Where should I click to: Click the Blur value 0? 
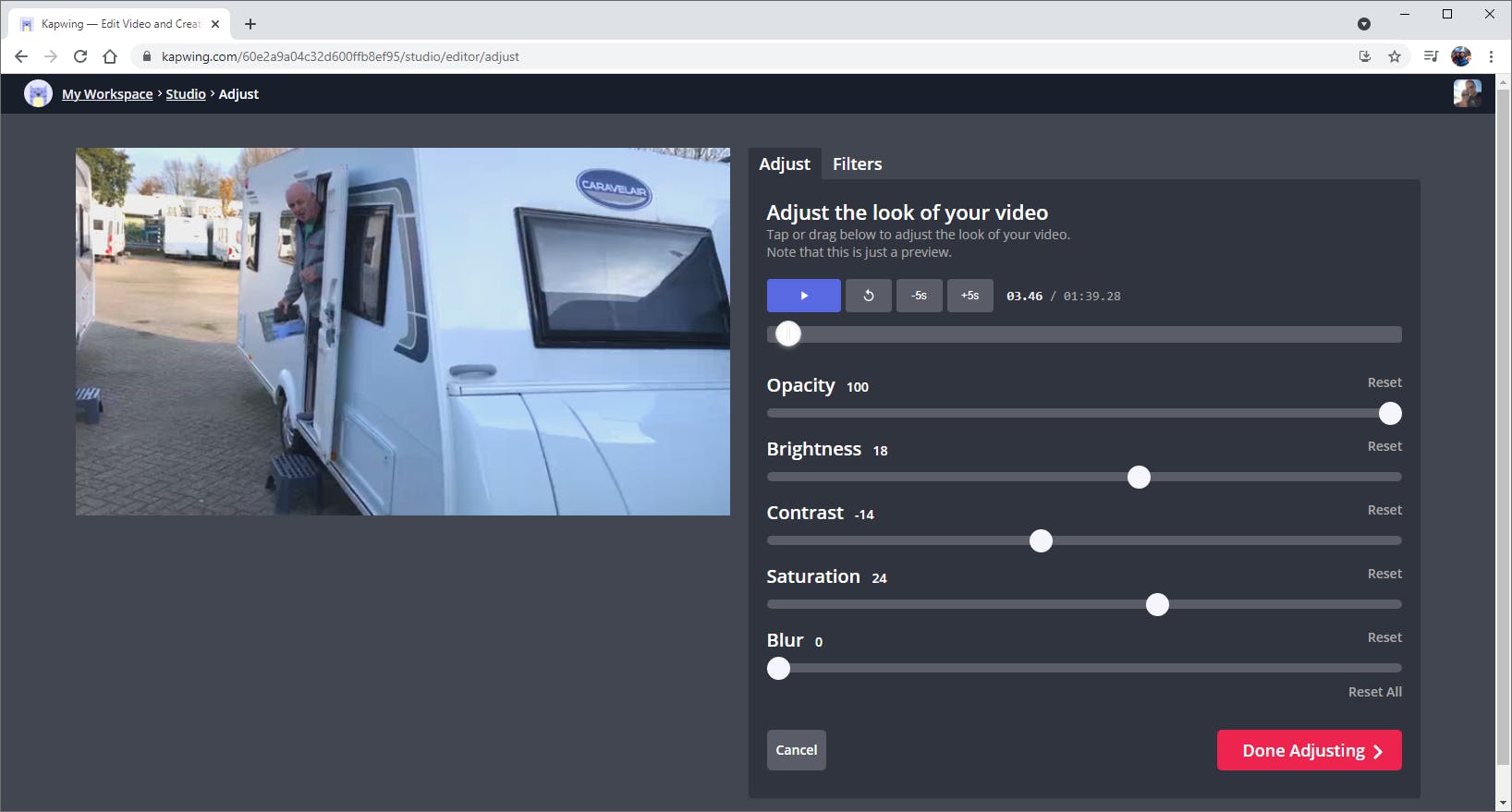[819, 642]
